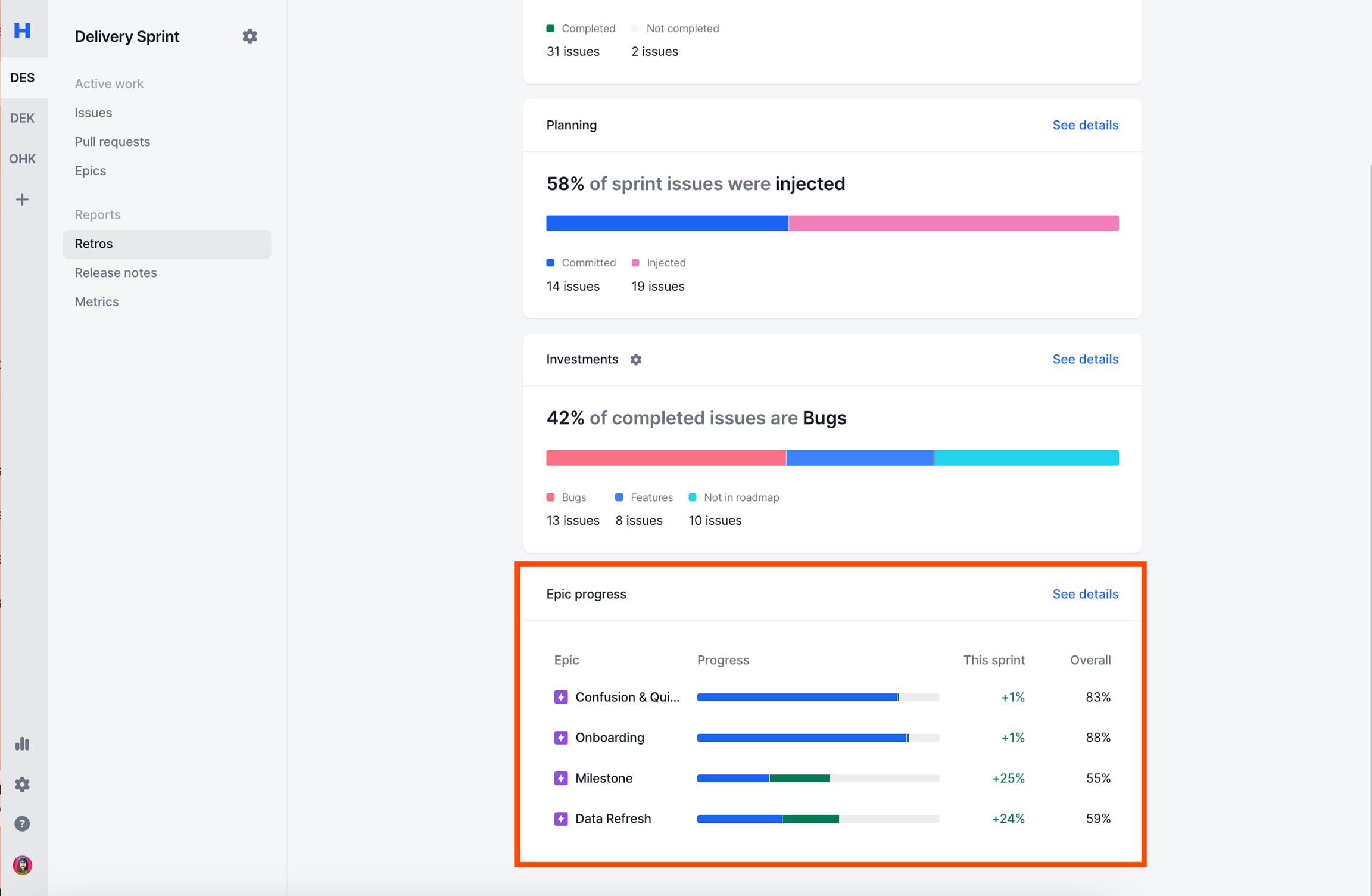See details for Epic progress

(1084, 594)
